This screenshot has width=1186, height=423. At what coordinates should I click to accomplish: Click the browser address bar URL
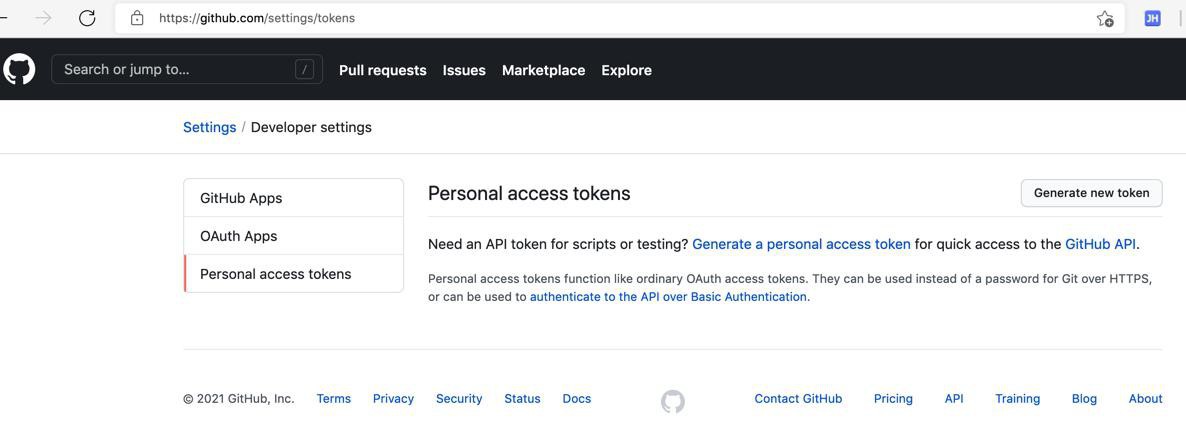(x=256, y=18)
